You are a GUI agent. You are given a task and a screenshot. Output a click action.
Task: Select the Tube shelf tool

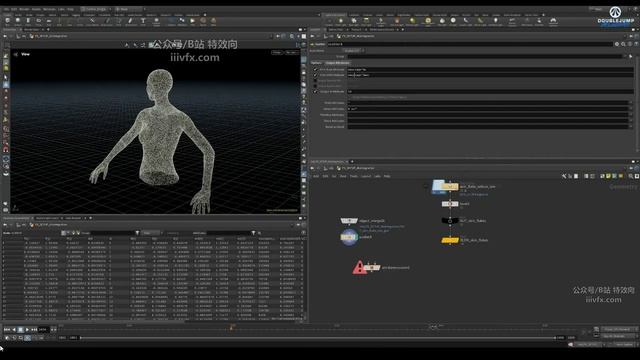pos(28,21)
